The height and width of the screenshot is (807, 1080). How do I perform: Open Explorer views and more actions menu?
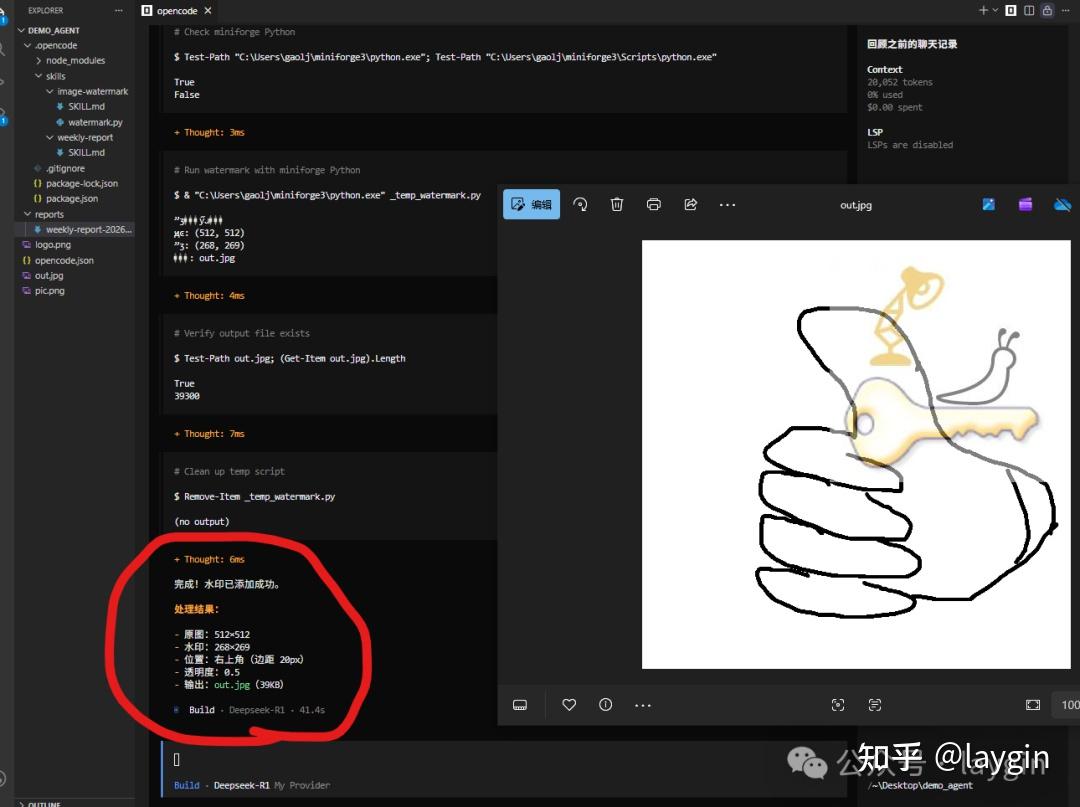(x=118, y=10)
